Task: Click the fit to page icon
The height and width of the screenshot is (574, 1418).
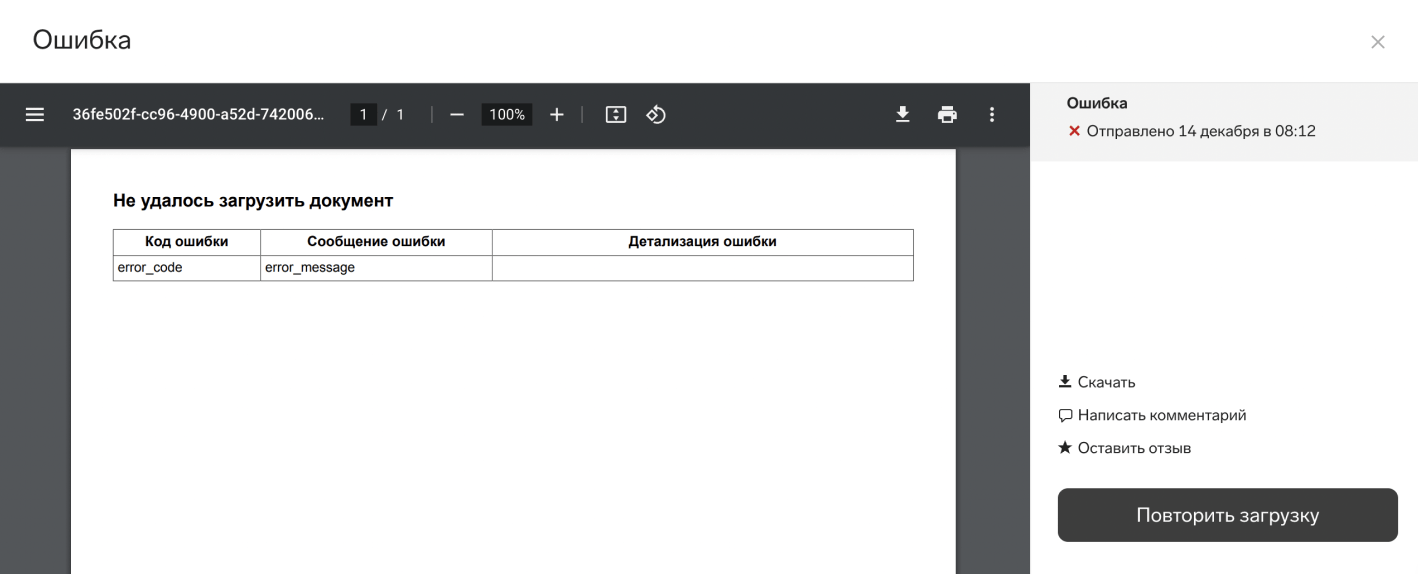Action: [x=616, y=115]
